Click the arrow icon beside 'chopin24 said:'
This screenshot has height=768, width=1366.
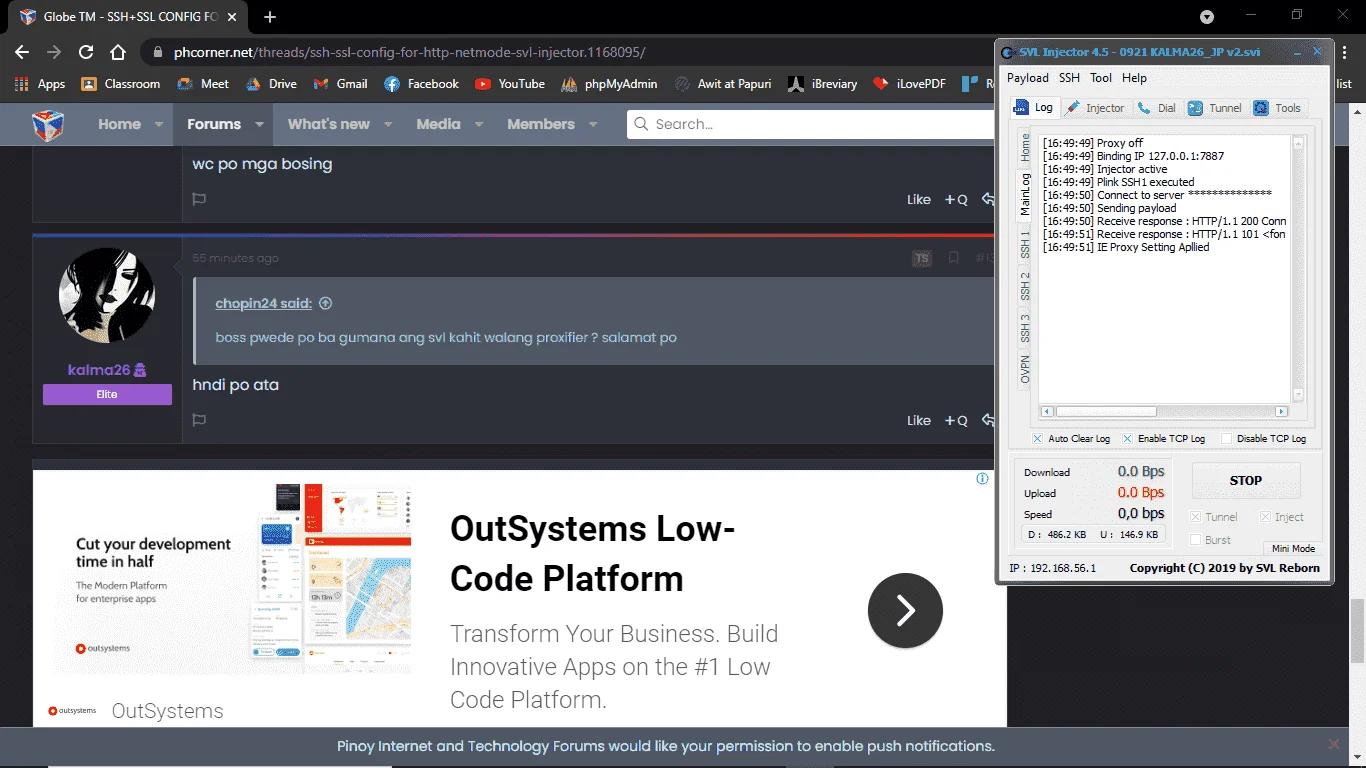pos(325,303)
